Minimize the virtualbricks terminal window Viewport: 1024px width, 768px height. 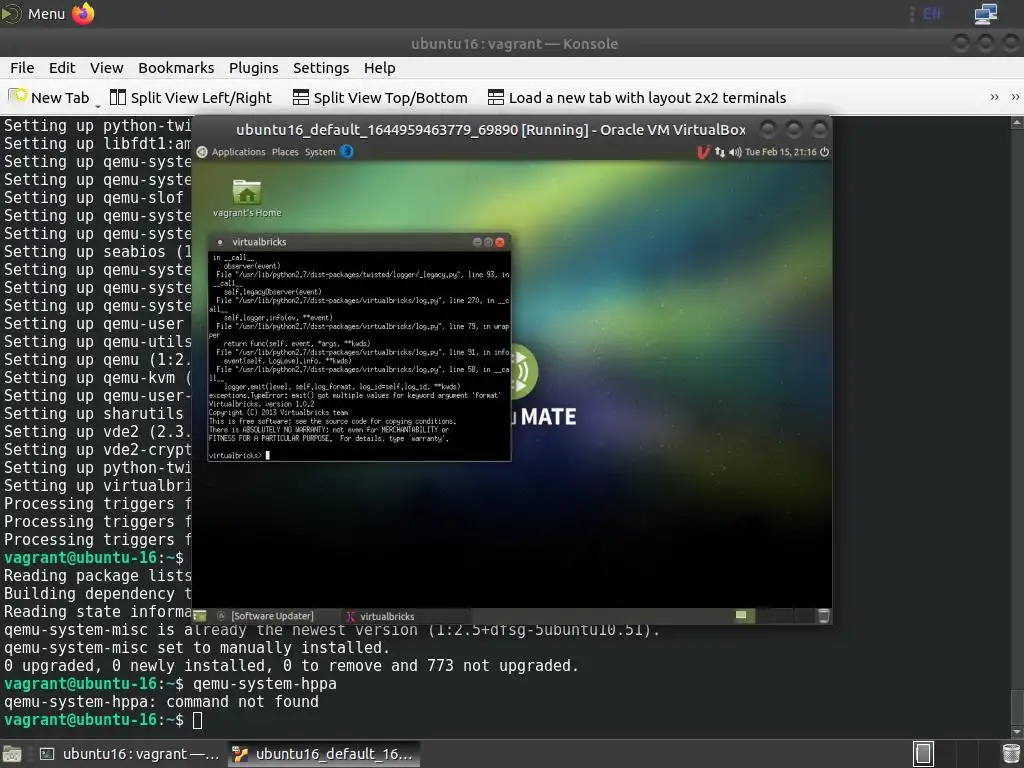pos(477,242)
